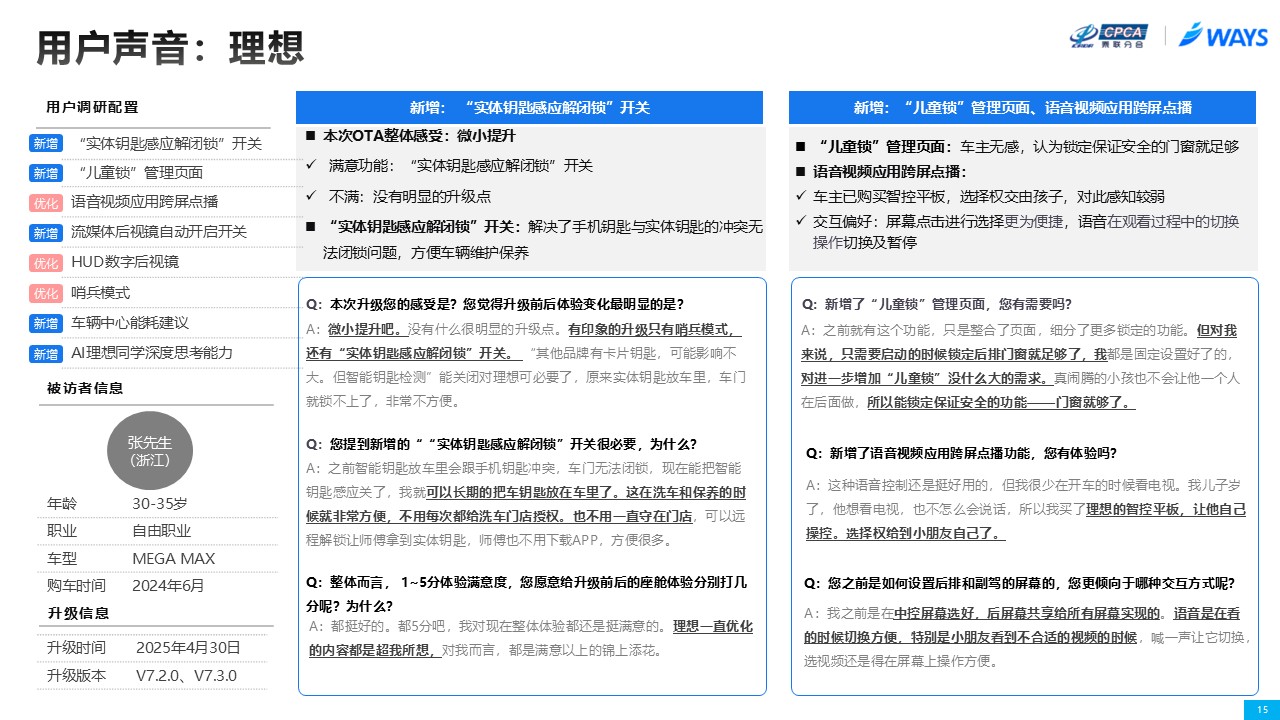The width and height of the screenshot is (1280, 720).
Task: Click question Q：您提到新增的"实体钥匙感应解闭锁"开关很必要
Action: pos(501,444)
